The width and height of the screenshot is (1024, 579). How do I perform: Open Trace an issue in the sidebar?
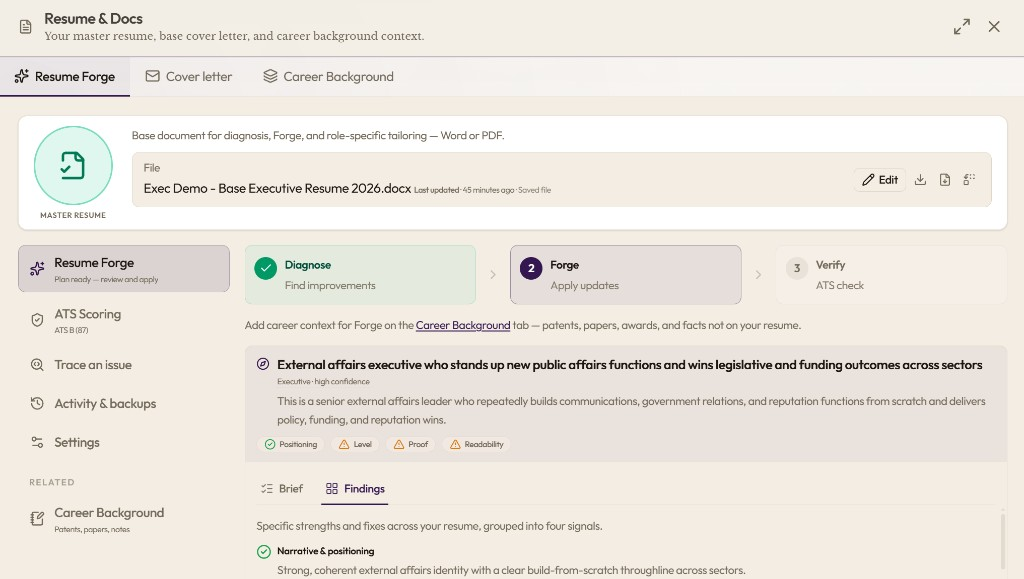tap(124, 365)
